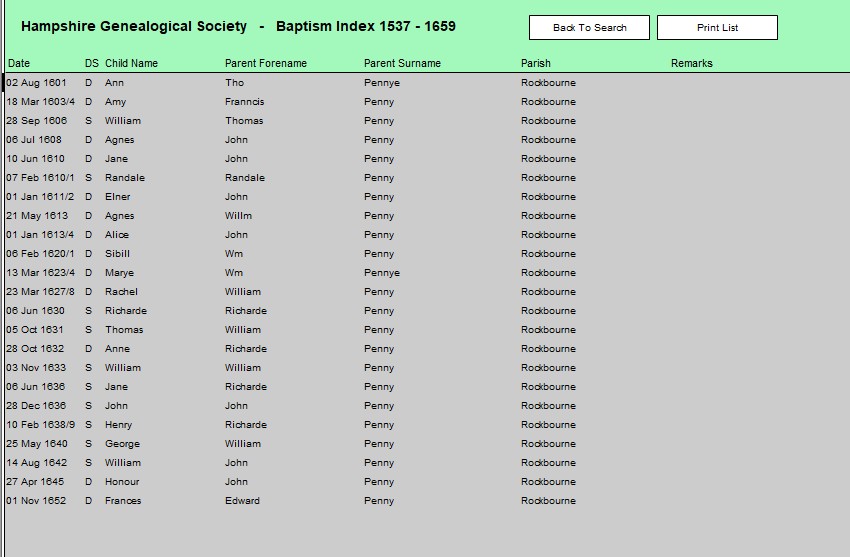Click the Parent Surname column header
The width and height of the screenshot is (850, 557).
point(402,63)
